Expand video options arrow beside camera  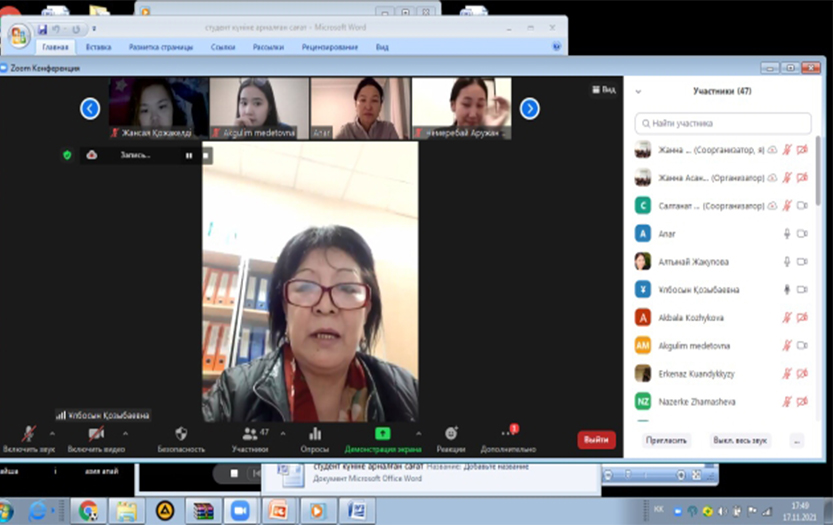click(x=125, y=433)
